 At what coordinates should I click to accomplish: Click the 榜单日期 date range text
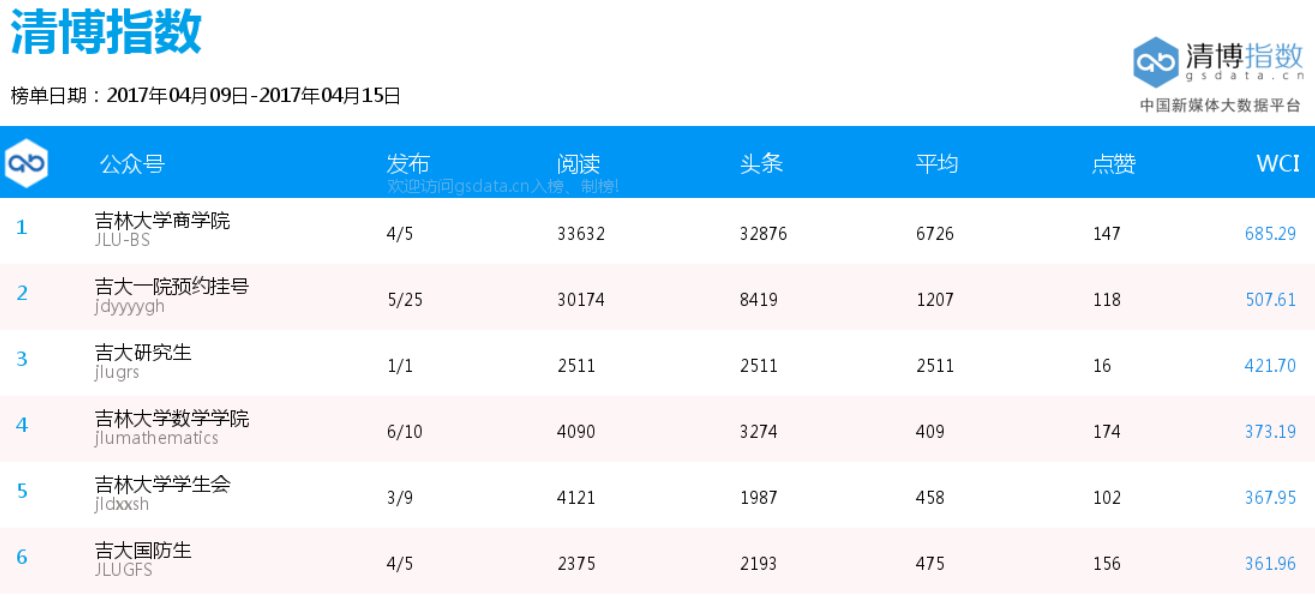point(205,96)
